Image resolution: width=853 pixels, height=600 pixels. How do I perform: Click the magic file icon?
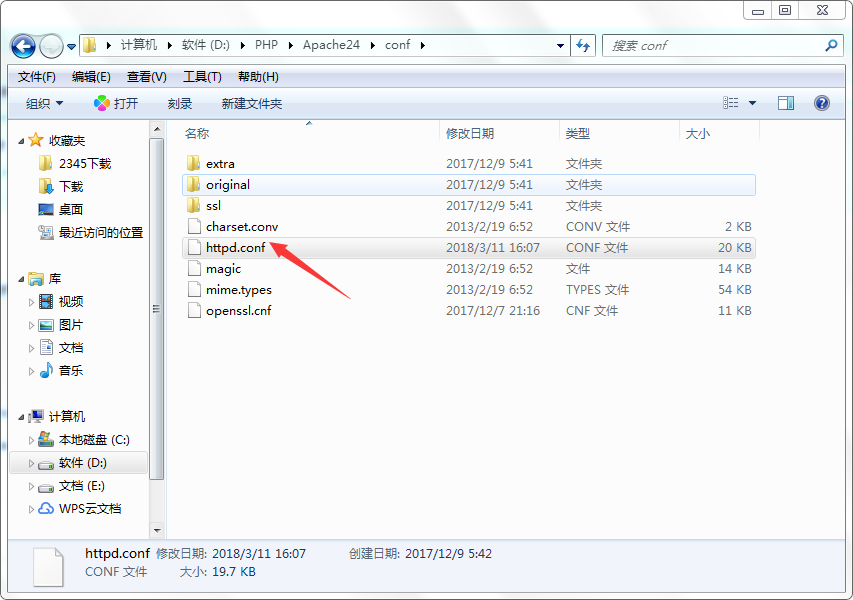(194, 268)
